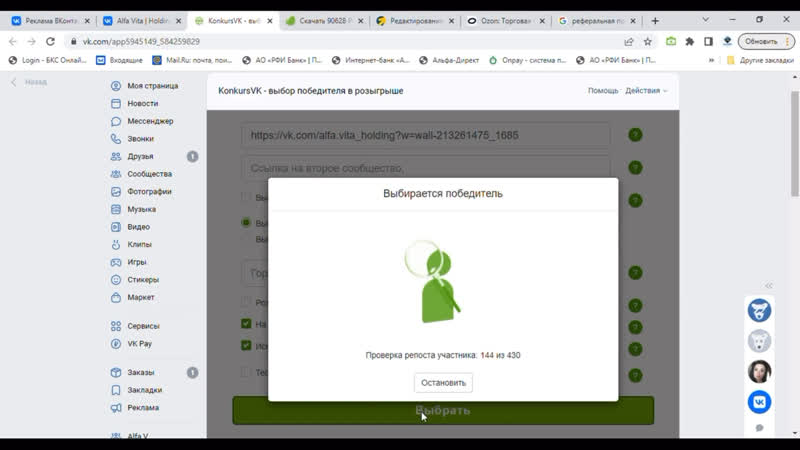Bookmark this page with star icon
Viewport: 800px width, 450px height.
pos(647,41)
